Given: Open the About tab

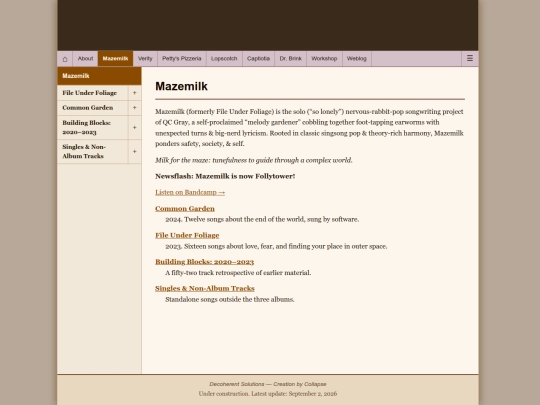Looking at the screenshot, I should point(85,59).
